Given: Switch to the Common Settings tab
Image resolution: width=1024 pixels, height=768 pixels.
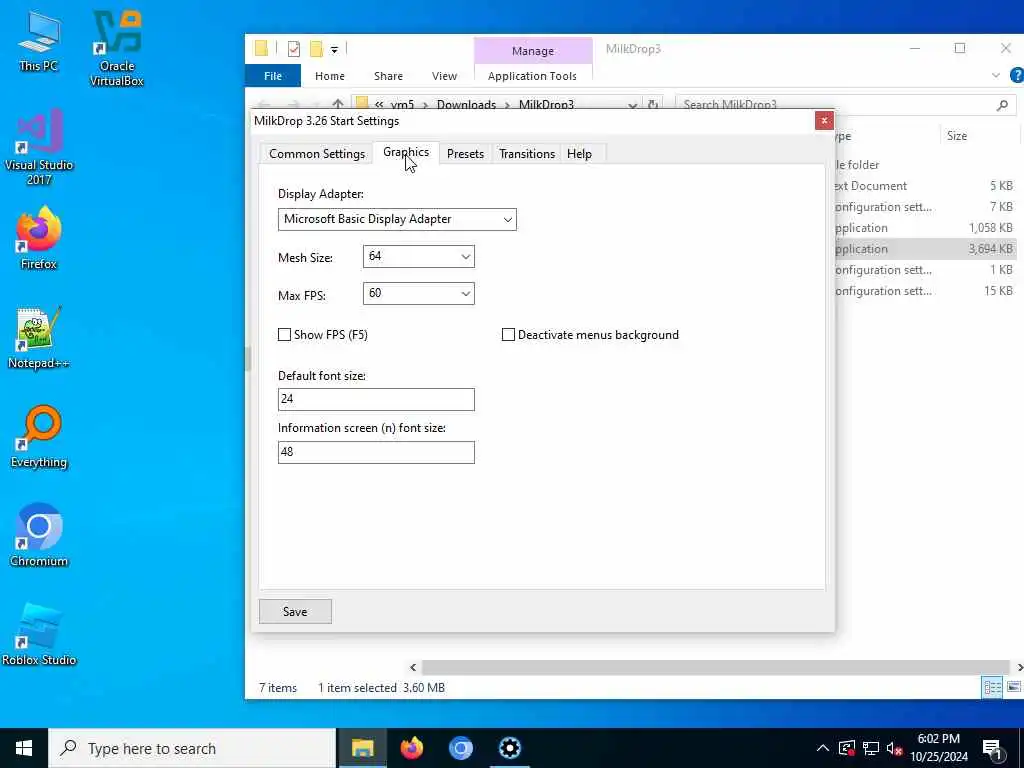Looking at the screenshot, I should [317, 154].
